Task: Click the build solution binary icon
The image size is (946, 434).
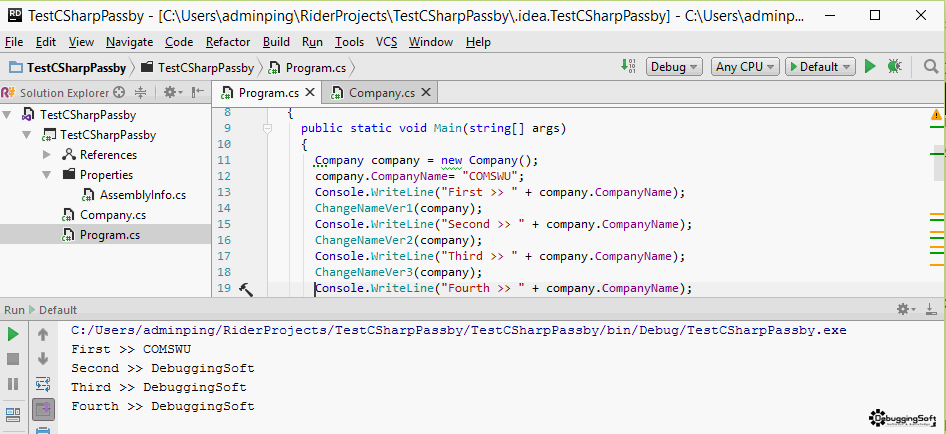Action: click(628, 66)
